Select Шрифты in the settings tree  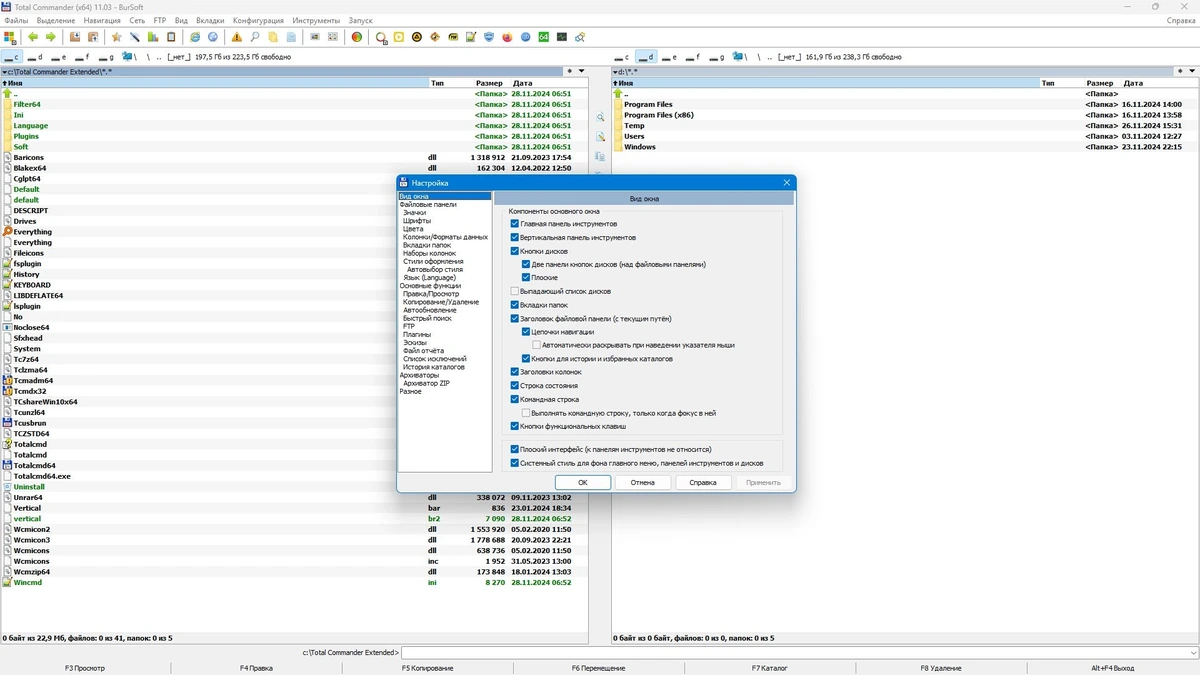click(417, 221)
